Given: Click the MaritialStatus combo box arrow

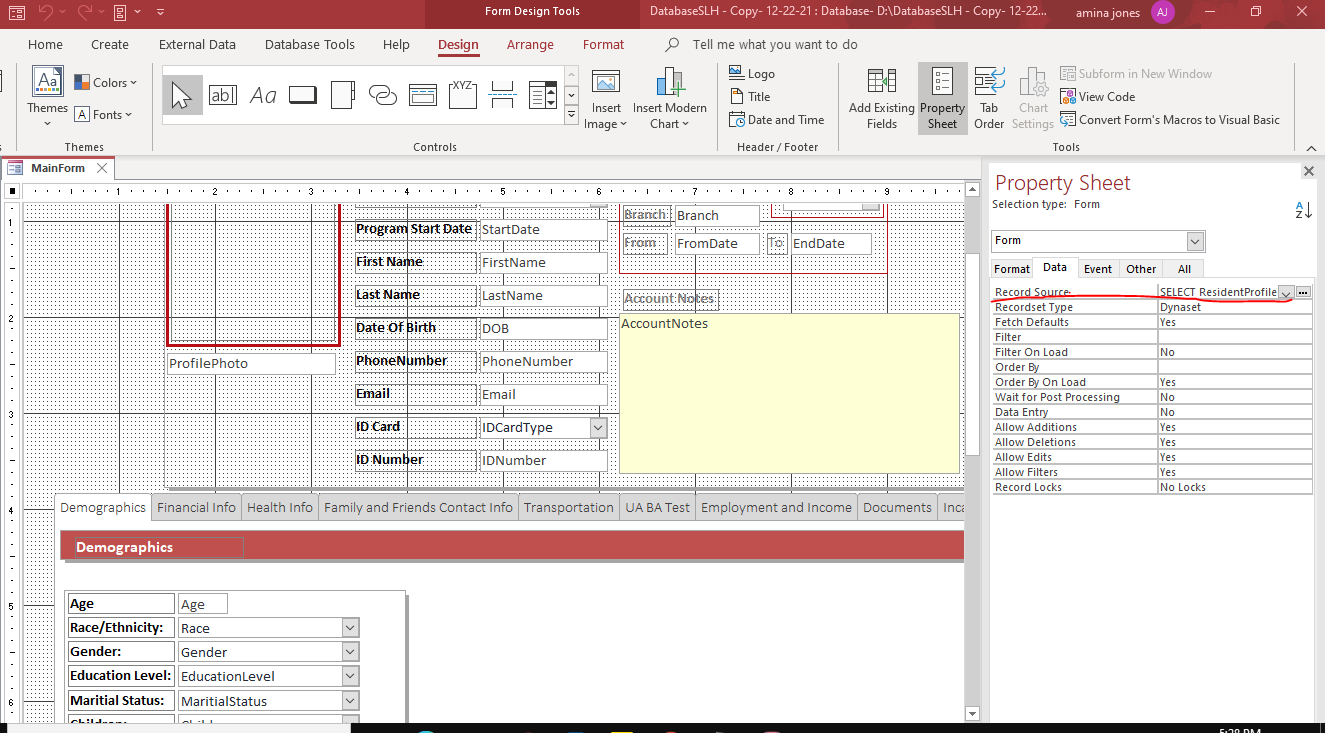Looking at the screenshot, I should tap(350, 701).
